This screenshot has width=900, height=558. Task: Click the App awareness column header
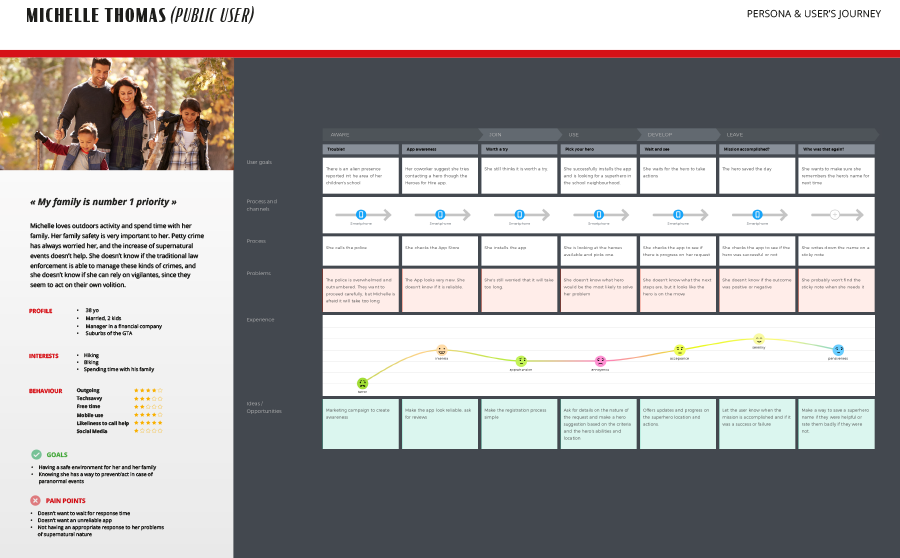440,149
